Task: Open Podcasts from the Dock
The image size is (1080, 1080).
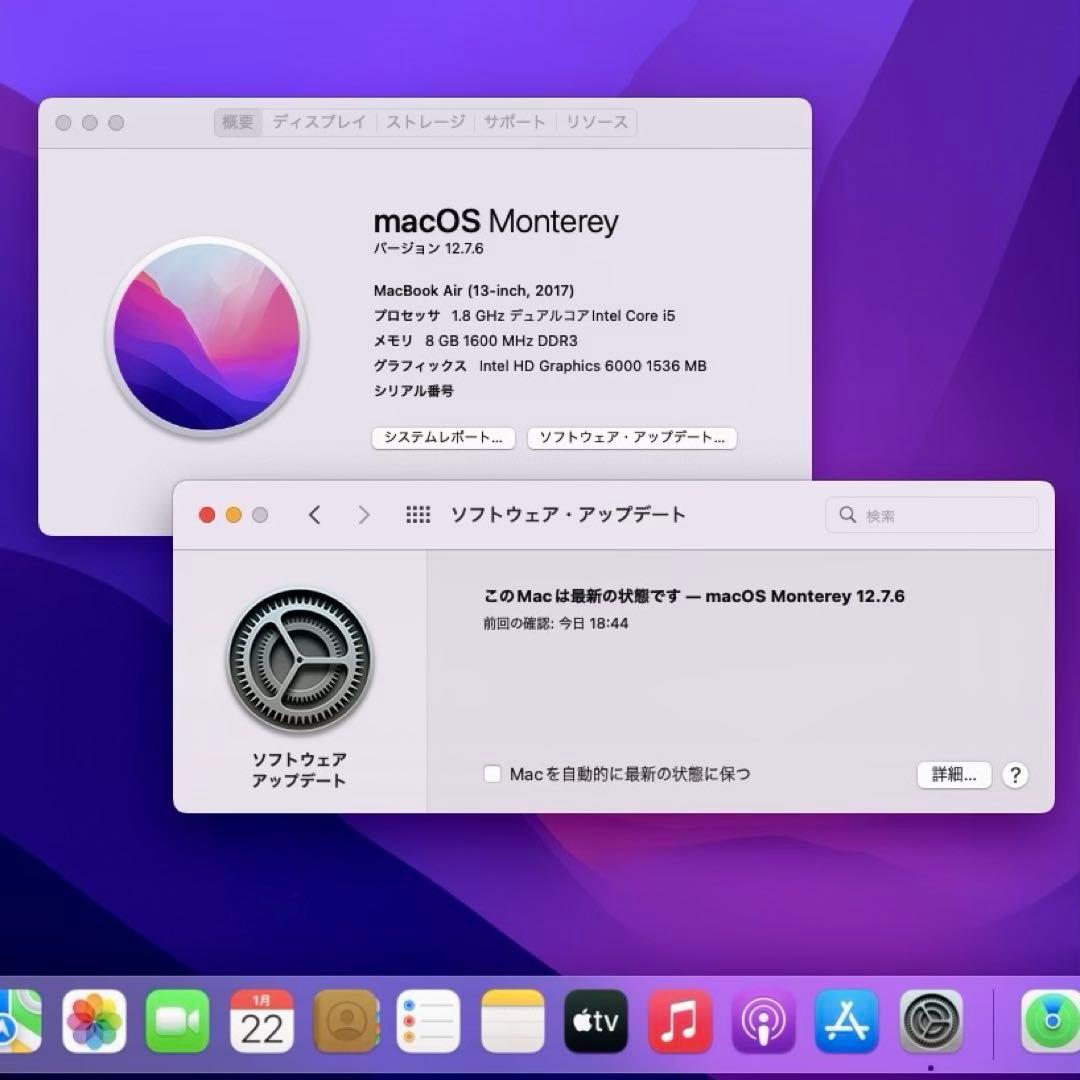Action: click(763, 1020)
